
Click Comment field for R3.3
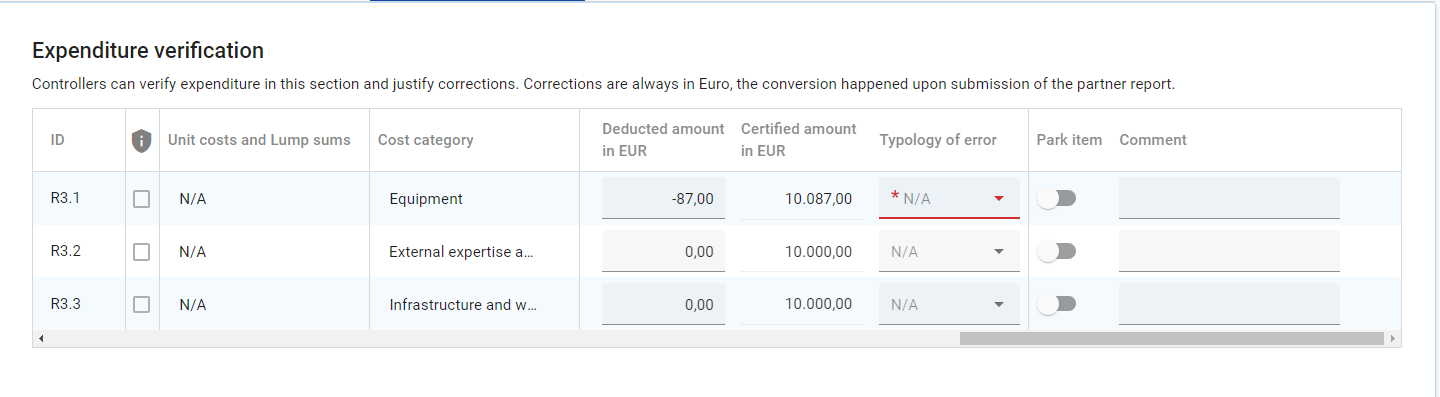point(1229,304)
